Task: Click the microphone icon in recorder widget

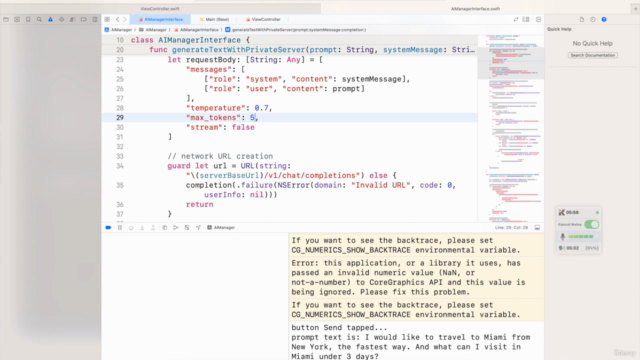Action: [x=562, y=236]
